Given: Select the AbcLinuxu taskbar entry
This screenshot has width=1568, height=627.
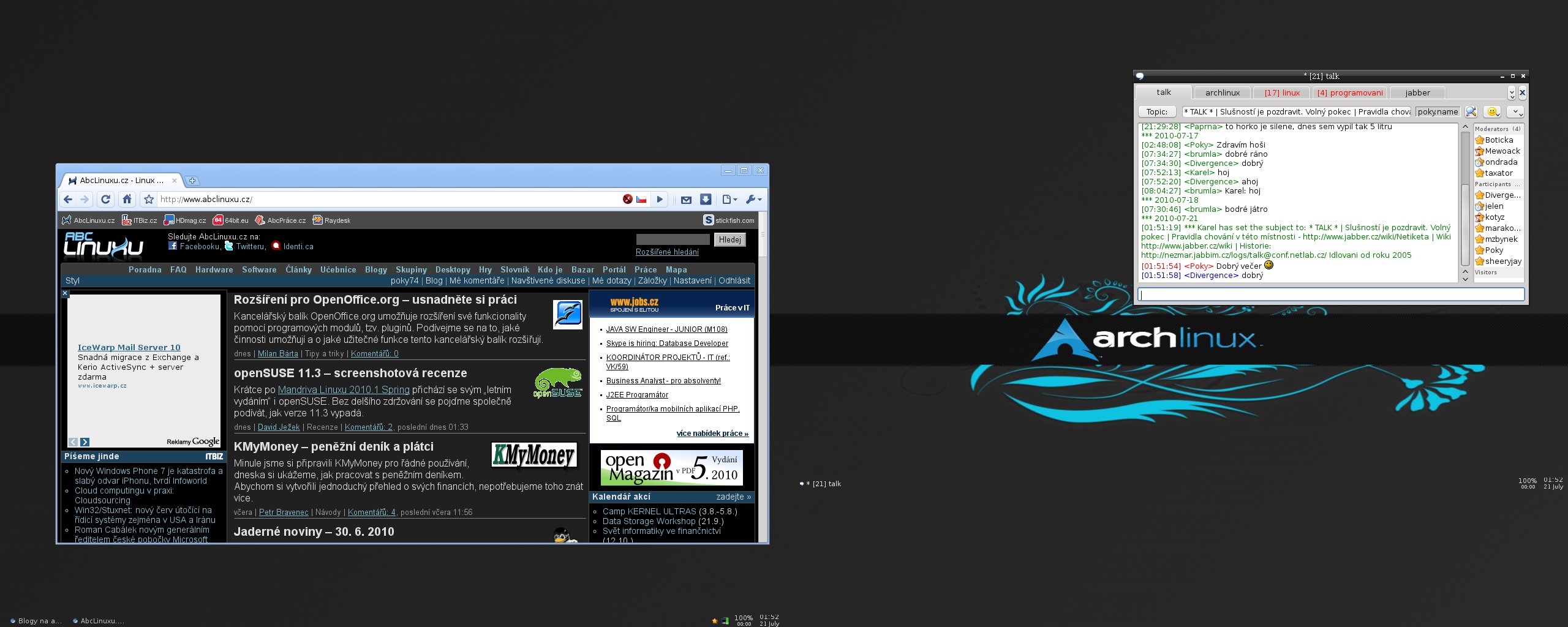Looking at the screenshot, I should pyautogui.click(x=99, y=620).
